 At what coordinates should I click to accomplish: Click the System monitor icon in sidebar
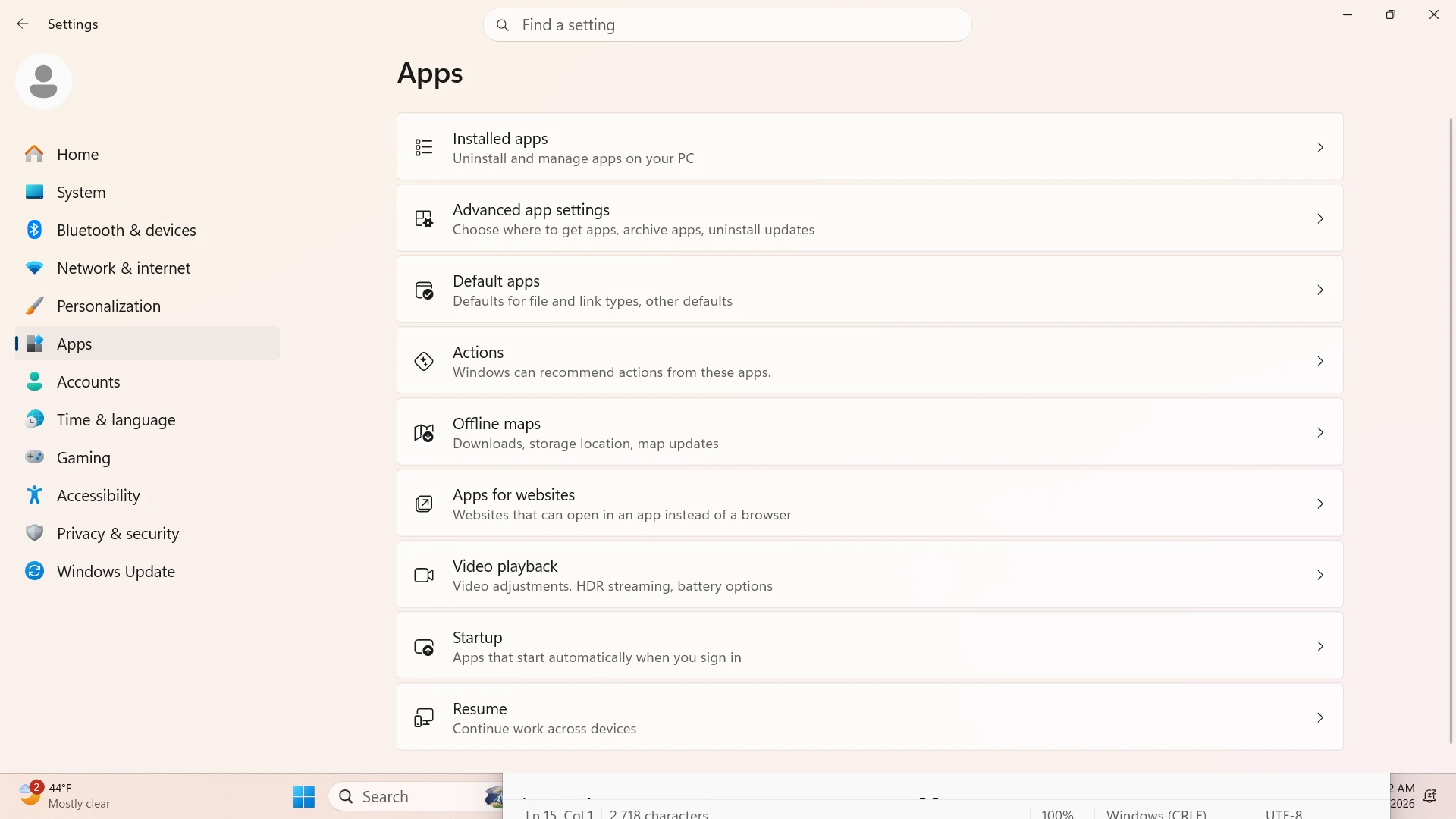(x=34, y=192)
